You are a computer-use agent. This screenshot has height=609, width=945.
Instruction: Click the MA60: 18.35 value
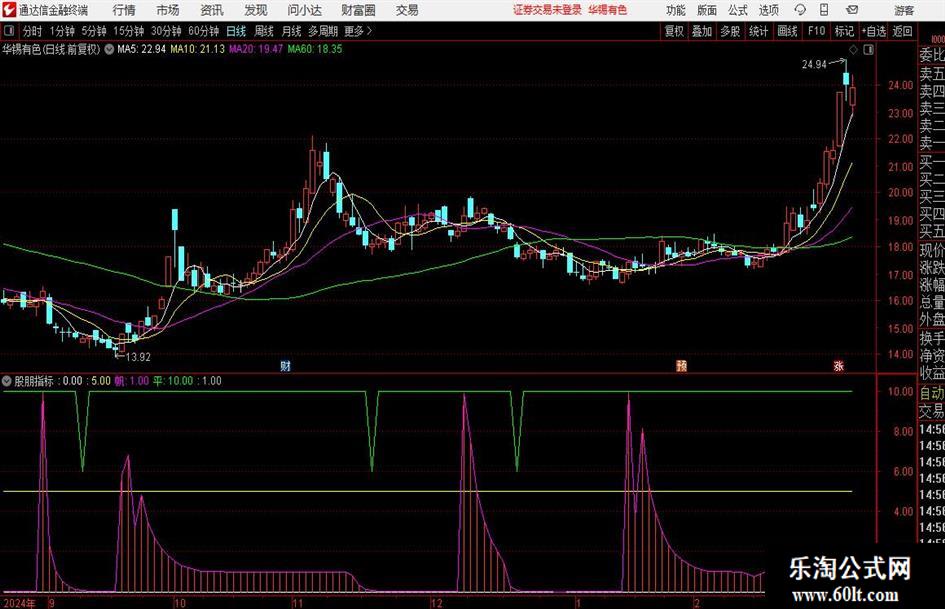pos(315,49)
